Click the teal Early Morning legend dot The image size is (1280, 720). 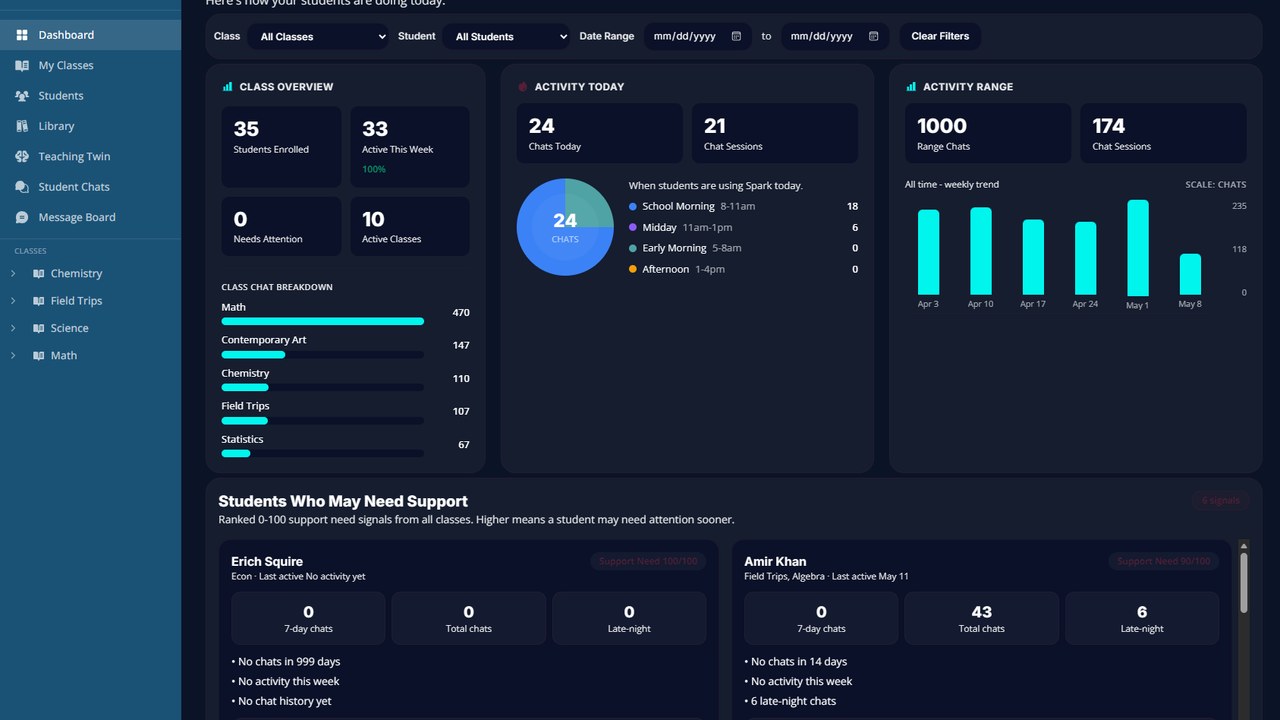click(x=633, y=248)
